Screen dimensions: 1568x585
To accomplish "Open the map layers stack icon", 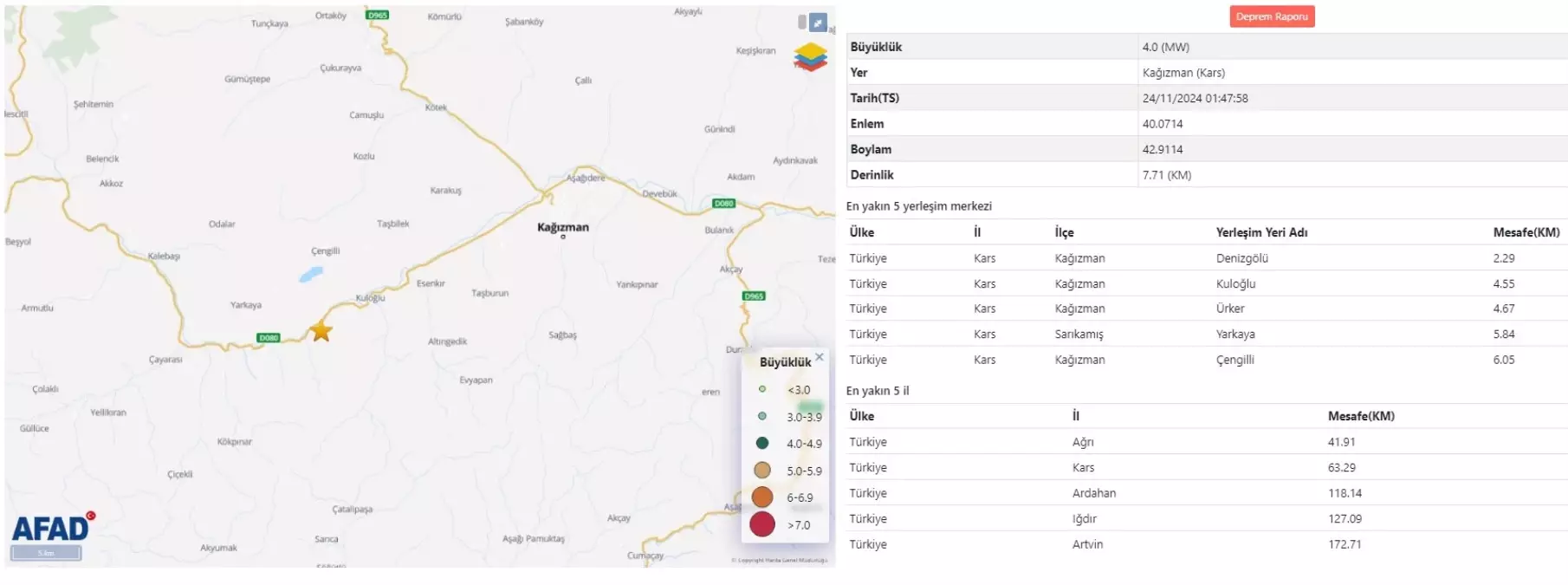I will coord(810,57).
